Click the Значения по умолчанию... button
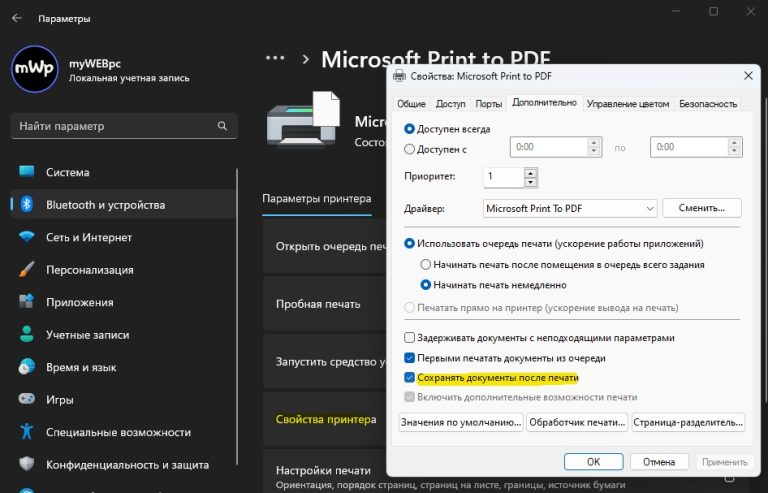Viewport: 768px width, 493px height. coord(461,423)
